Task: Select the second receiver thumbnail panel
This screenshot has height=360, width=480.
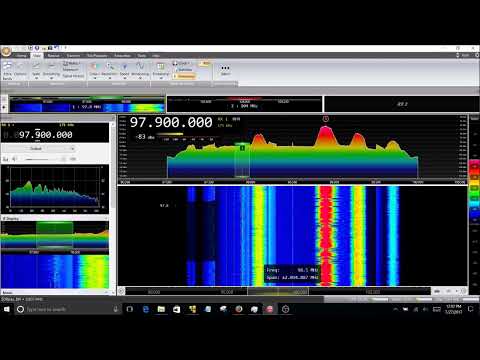Action: (244, 104)
